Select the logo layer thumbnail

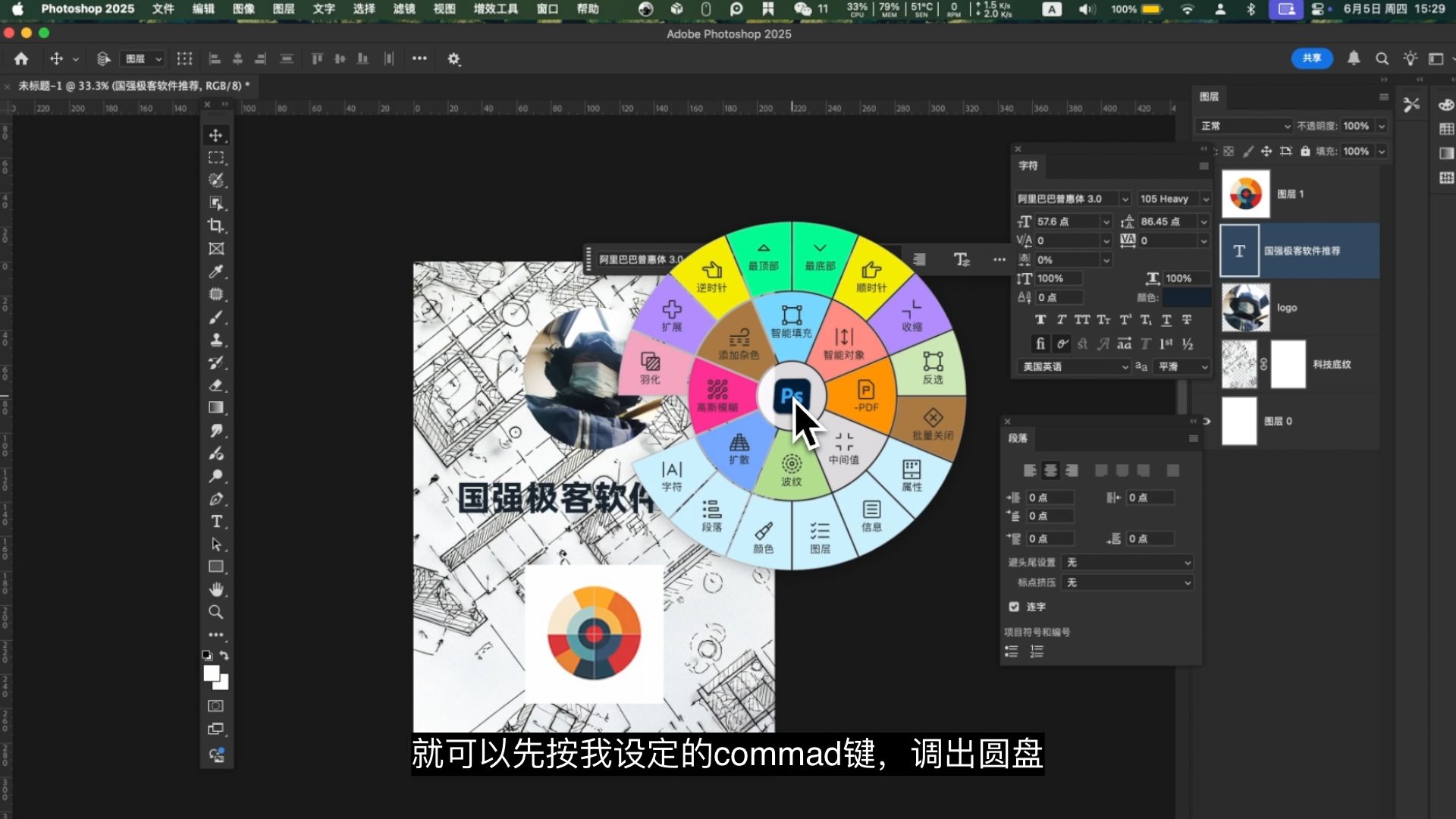(1246, 308)
